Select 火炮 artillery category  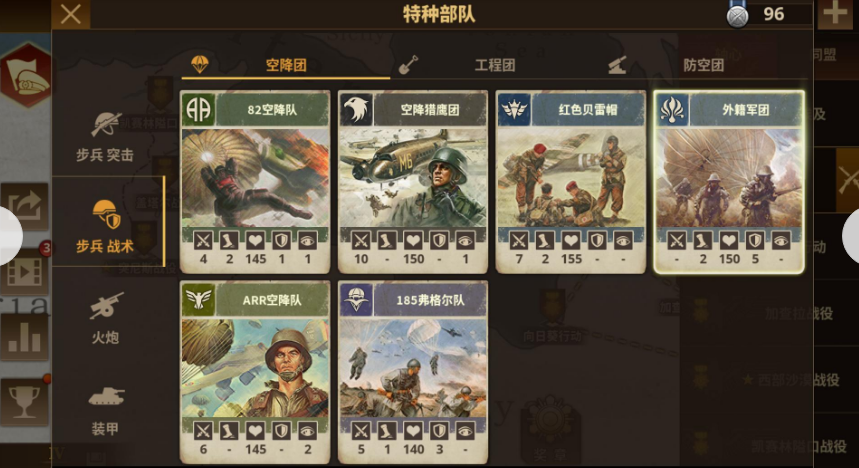pyautogui.click(x=105, y=318)
